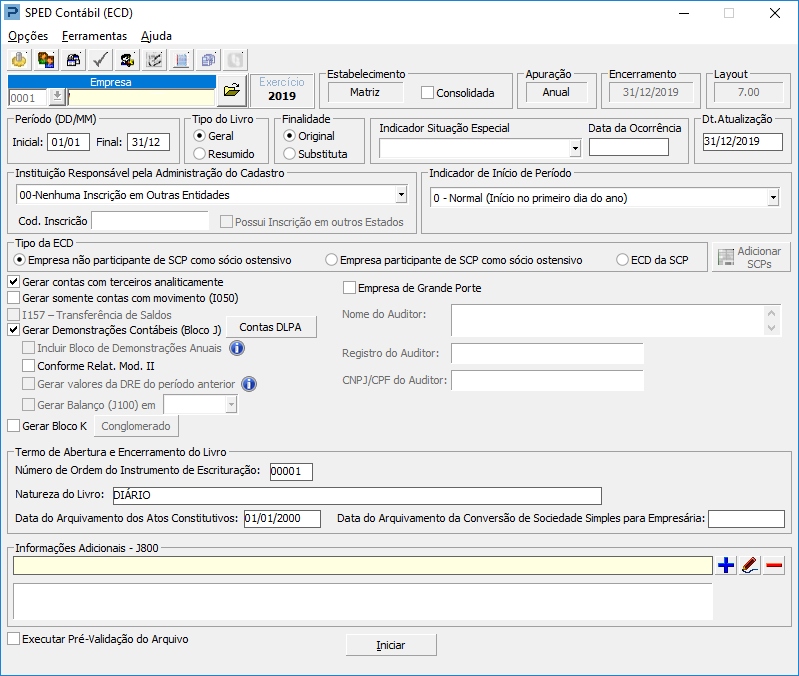Enable Gerar somente contas com movimento (I050)
Screen dimensions: 799x676
[x=14, y=298]
